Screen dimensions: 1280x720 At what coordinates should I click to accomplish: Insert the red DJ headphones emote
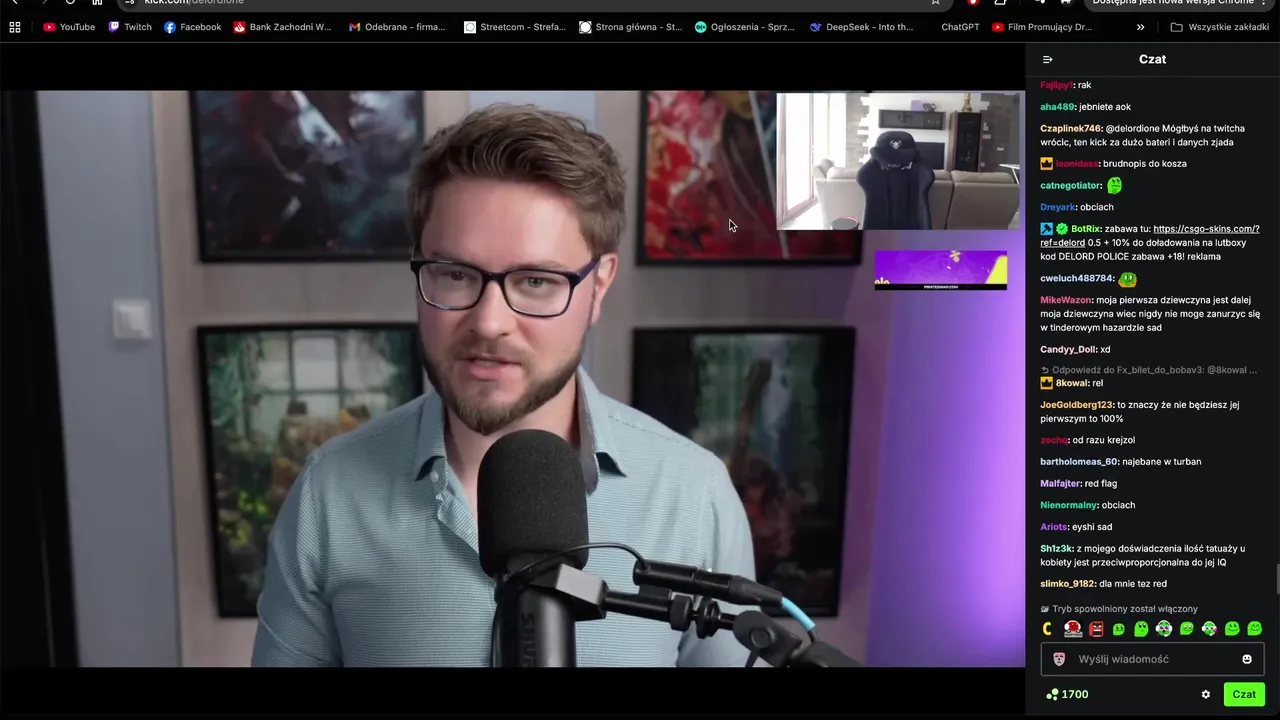click(1073, 629)
